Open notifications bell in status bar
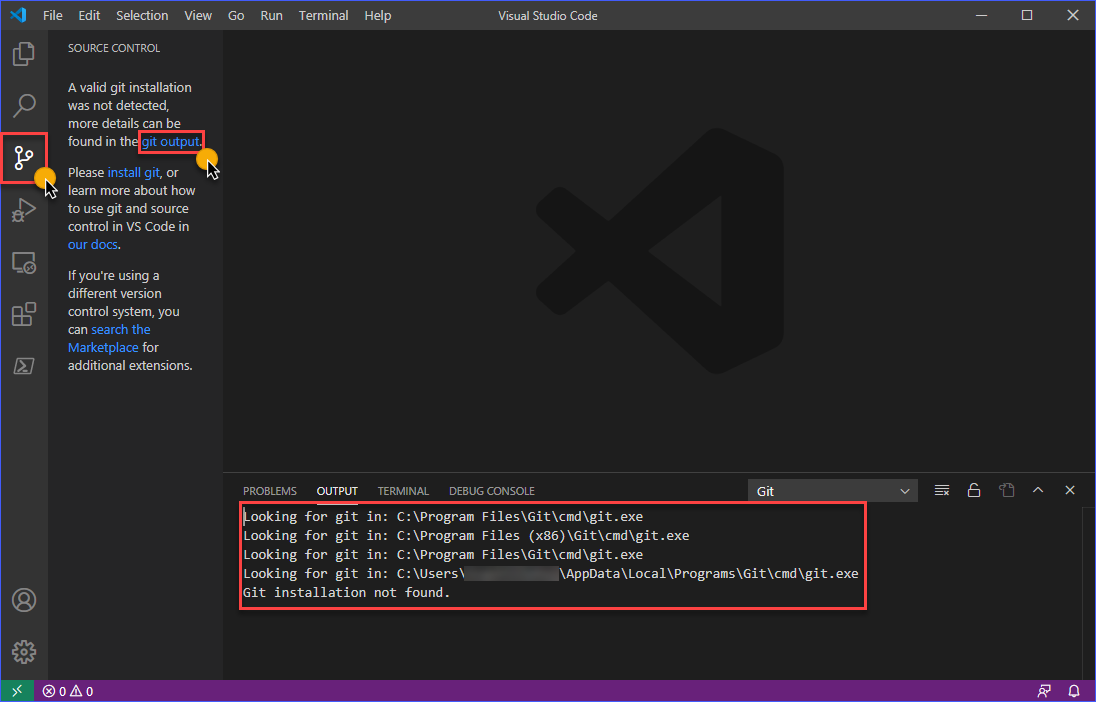 [x=1074, y=691]
